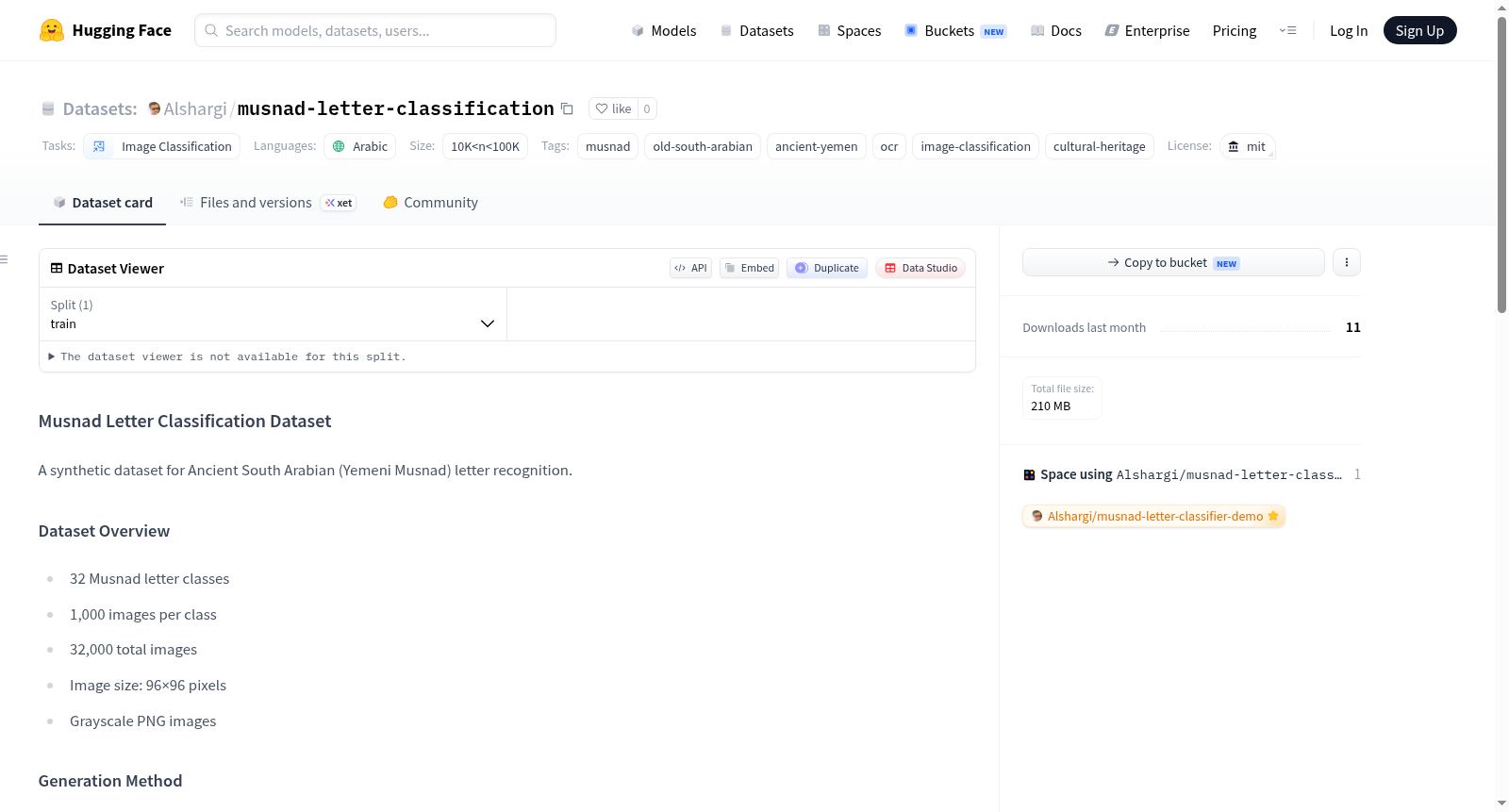Click the Sign Up button

pos(1419,30)
